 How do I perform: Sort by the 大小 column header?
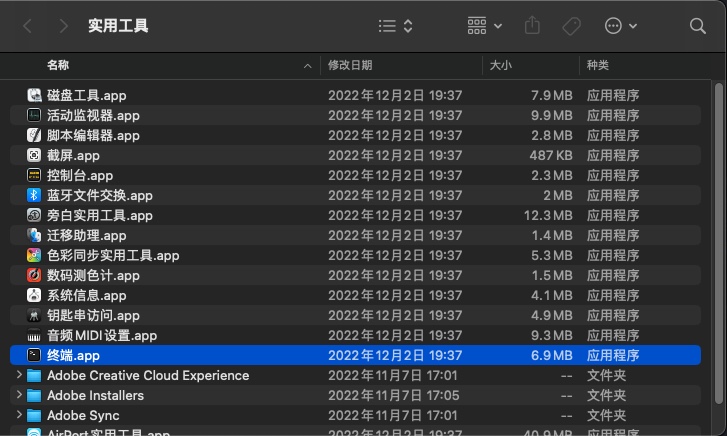point(500,65)
